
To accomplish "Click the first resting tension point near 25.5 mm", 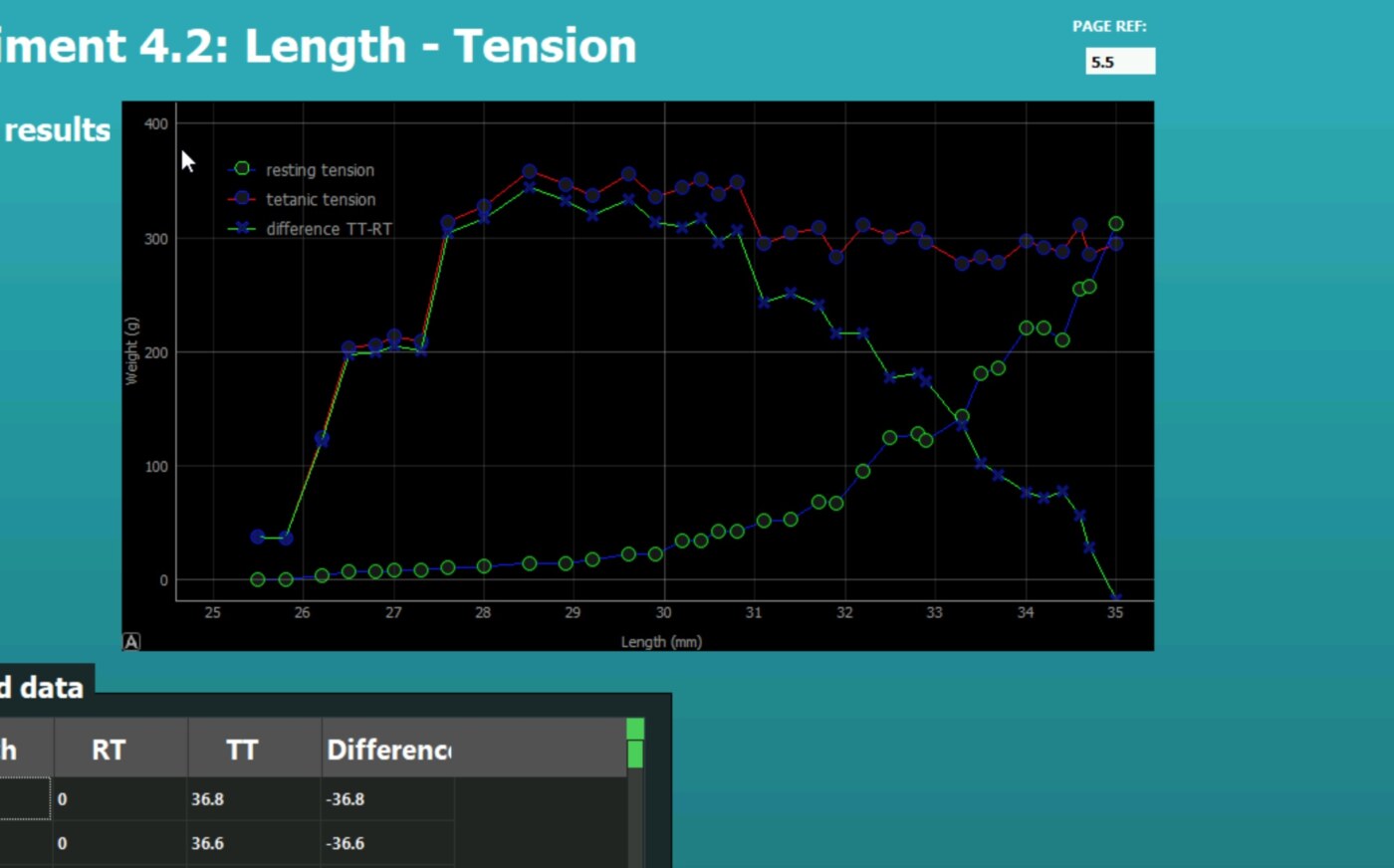I will 258,579.
